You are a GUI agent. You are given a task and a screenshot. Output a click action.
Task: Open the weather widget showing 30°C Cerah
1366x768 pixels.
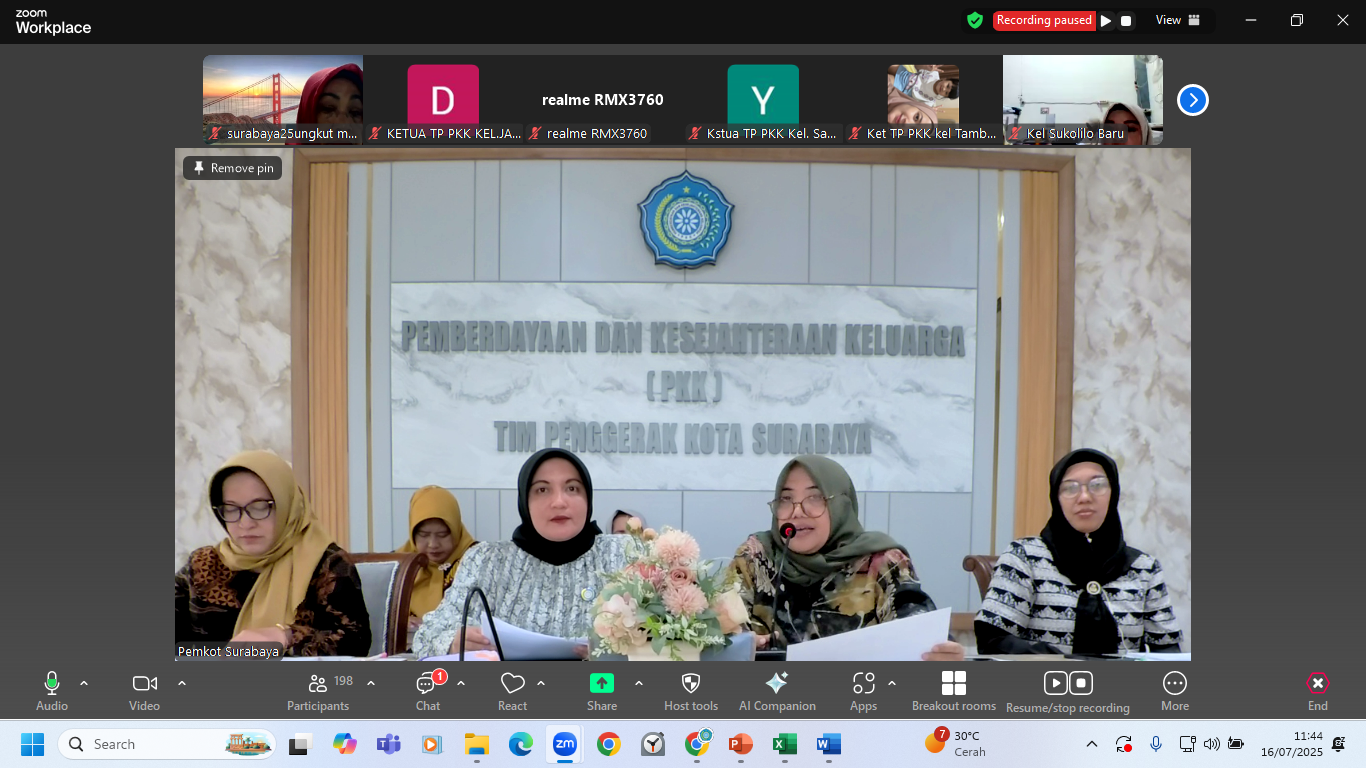click(x=955, y=744)
